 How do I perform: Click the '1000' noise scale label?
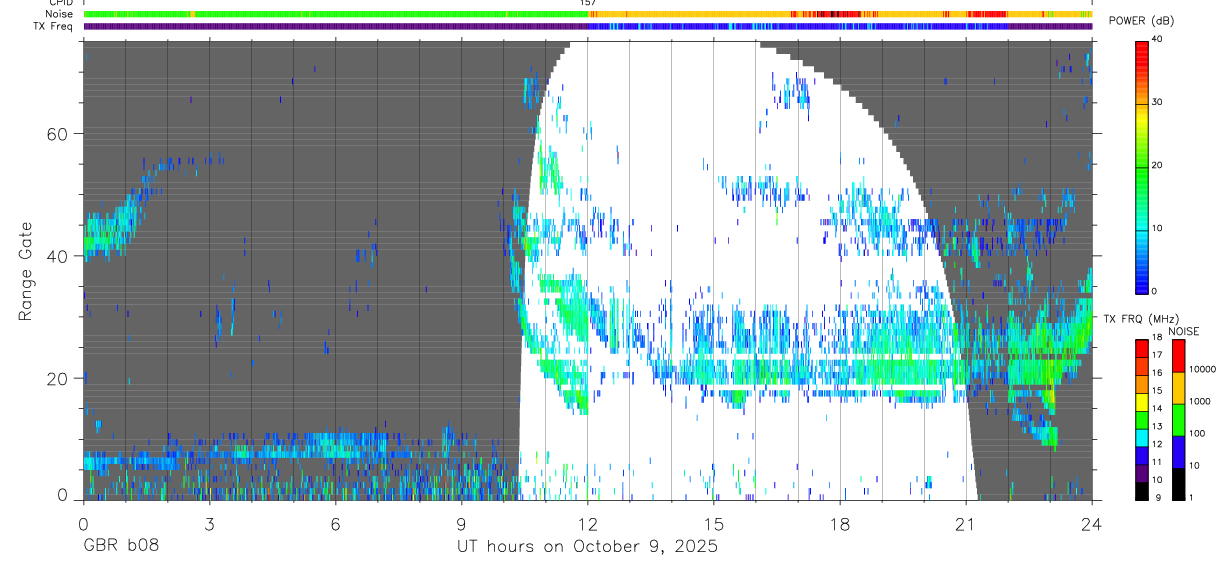tap(1200, 401)
